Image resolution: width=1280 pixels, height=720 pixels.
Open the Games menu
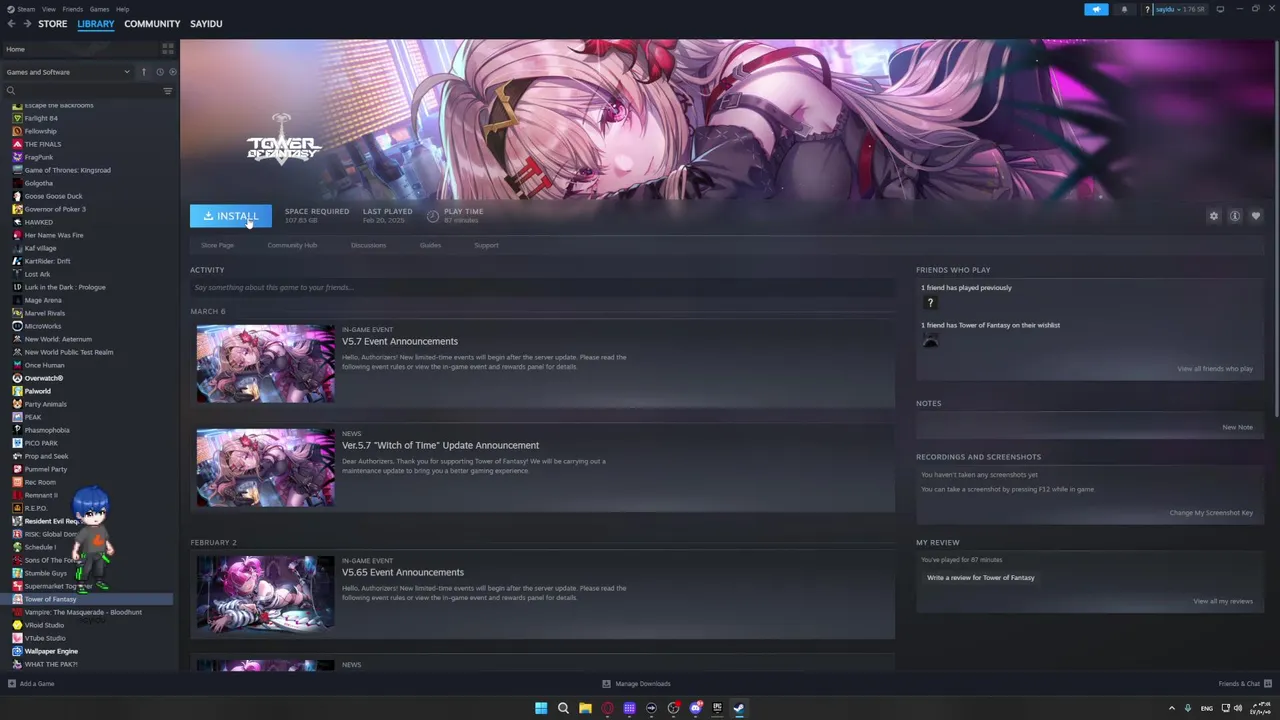(x=99, y=9)
